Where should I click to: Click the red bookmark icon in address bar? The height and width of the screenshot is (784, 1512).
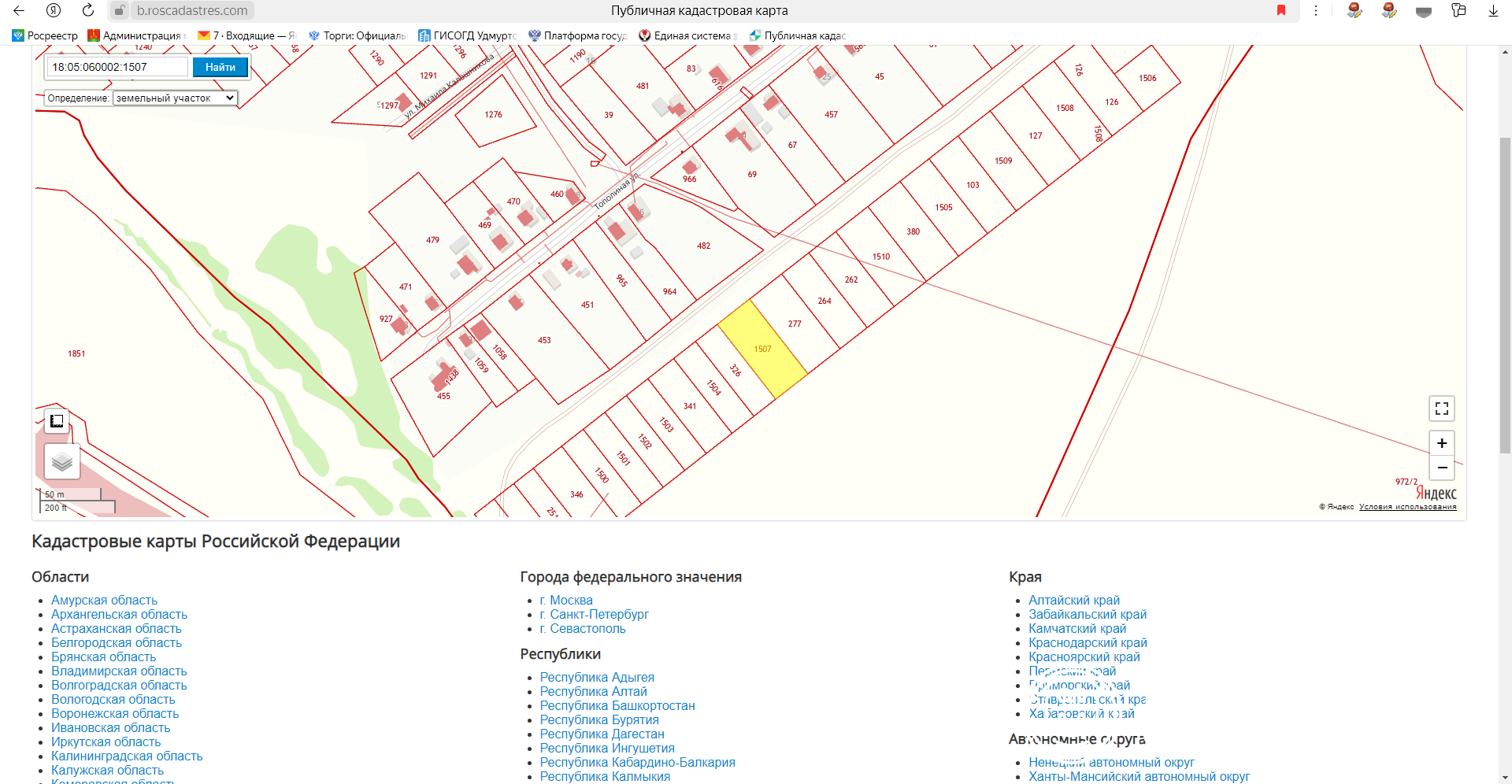click(1281, 10)
